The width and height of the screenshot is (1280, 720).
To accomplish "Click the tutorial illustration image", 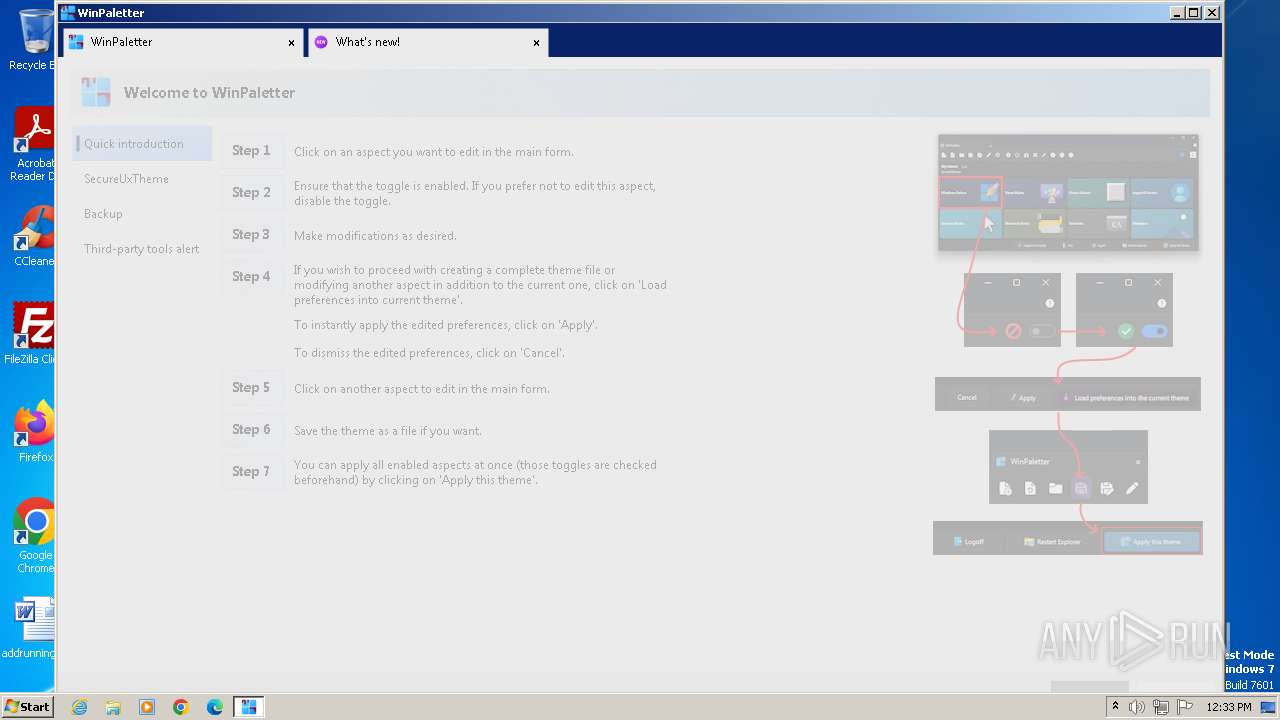I will [1067, 344].
